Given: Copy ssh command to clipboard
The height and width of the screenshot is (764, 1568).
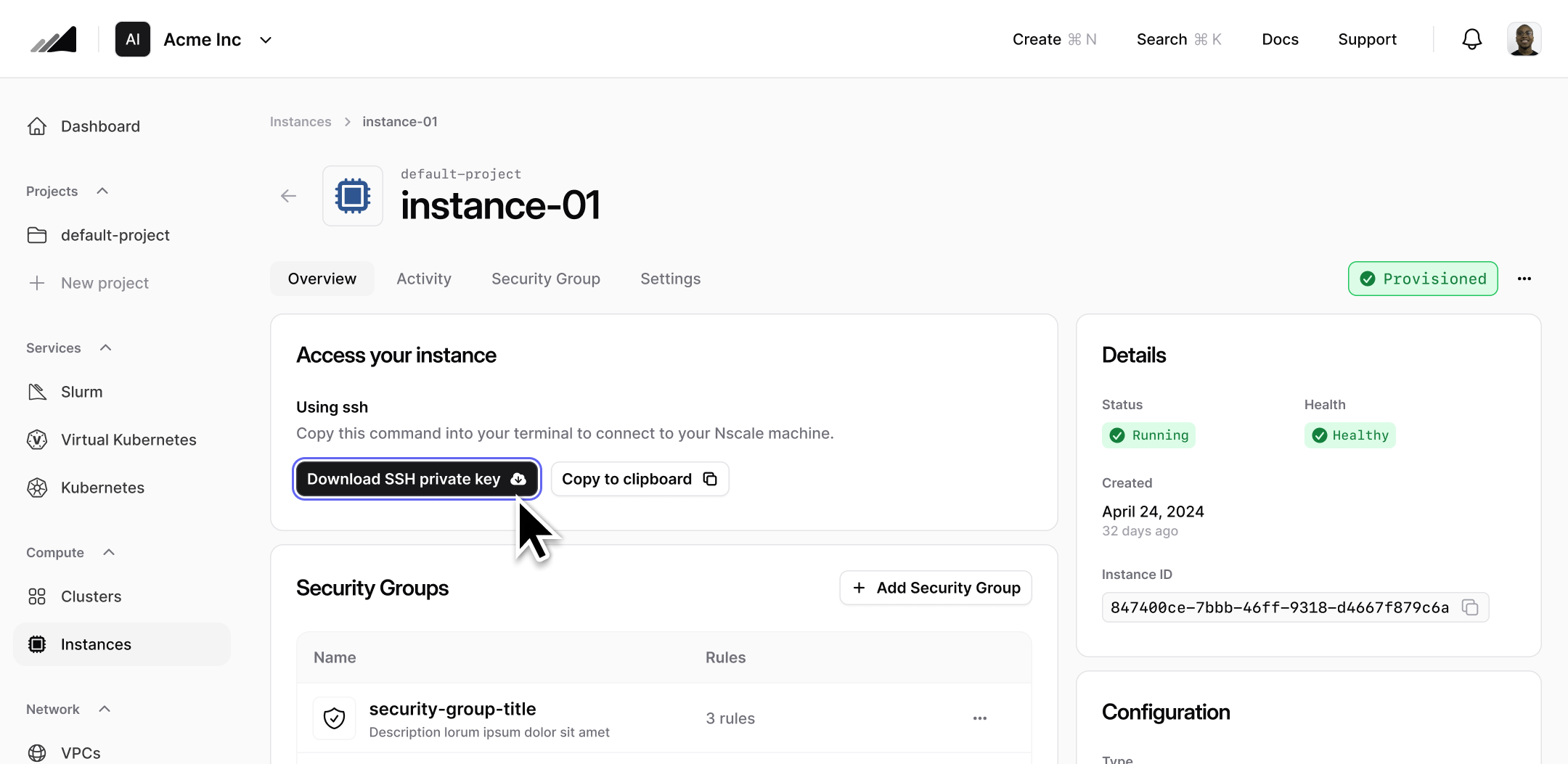Looking at the screenshot, I should (640, 479).
